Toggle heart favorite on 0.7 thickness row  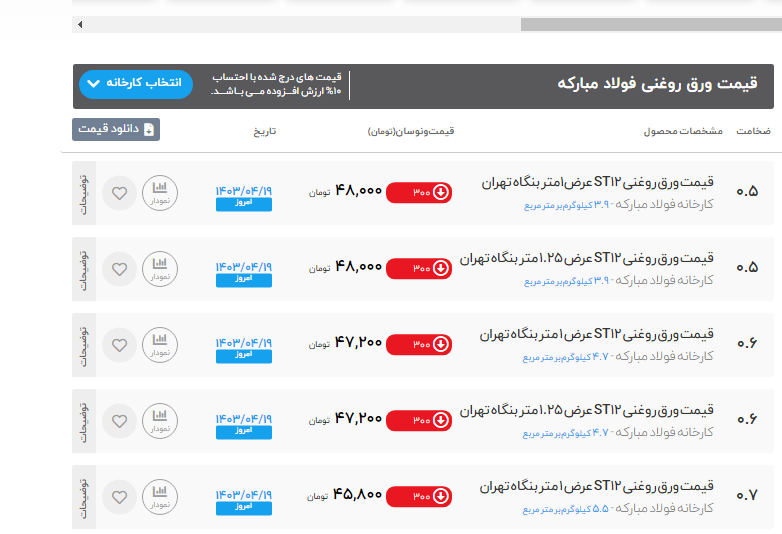[x=119, y=496]
